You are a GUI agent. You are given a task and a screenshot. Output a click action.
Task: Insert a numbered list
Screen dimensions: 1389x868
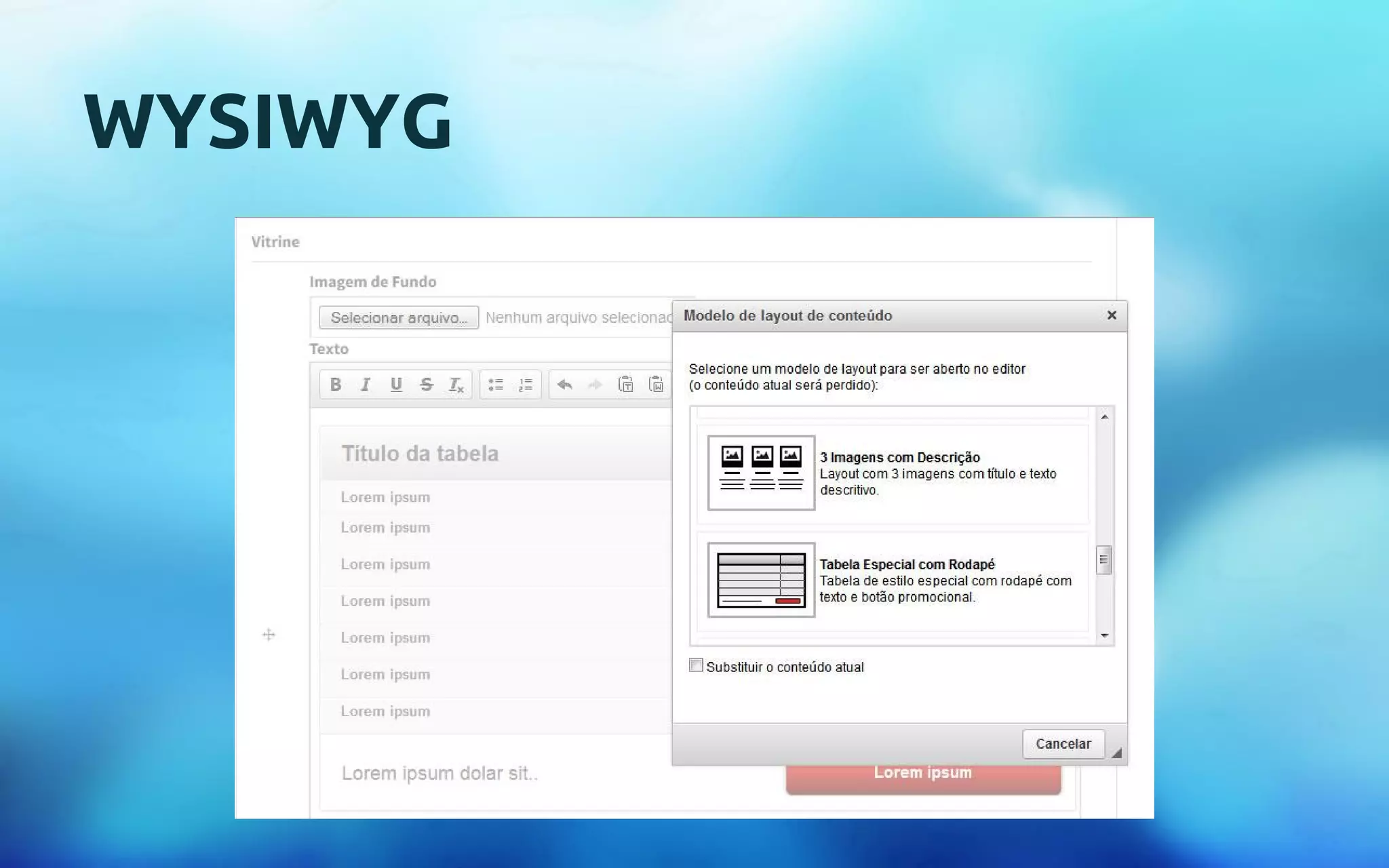(526, 384)
